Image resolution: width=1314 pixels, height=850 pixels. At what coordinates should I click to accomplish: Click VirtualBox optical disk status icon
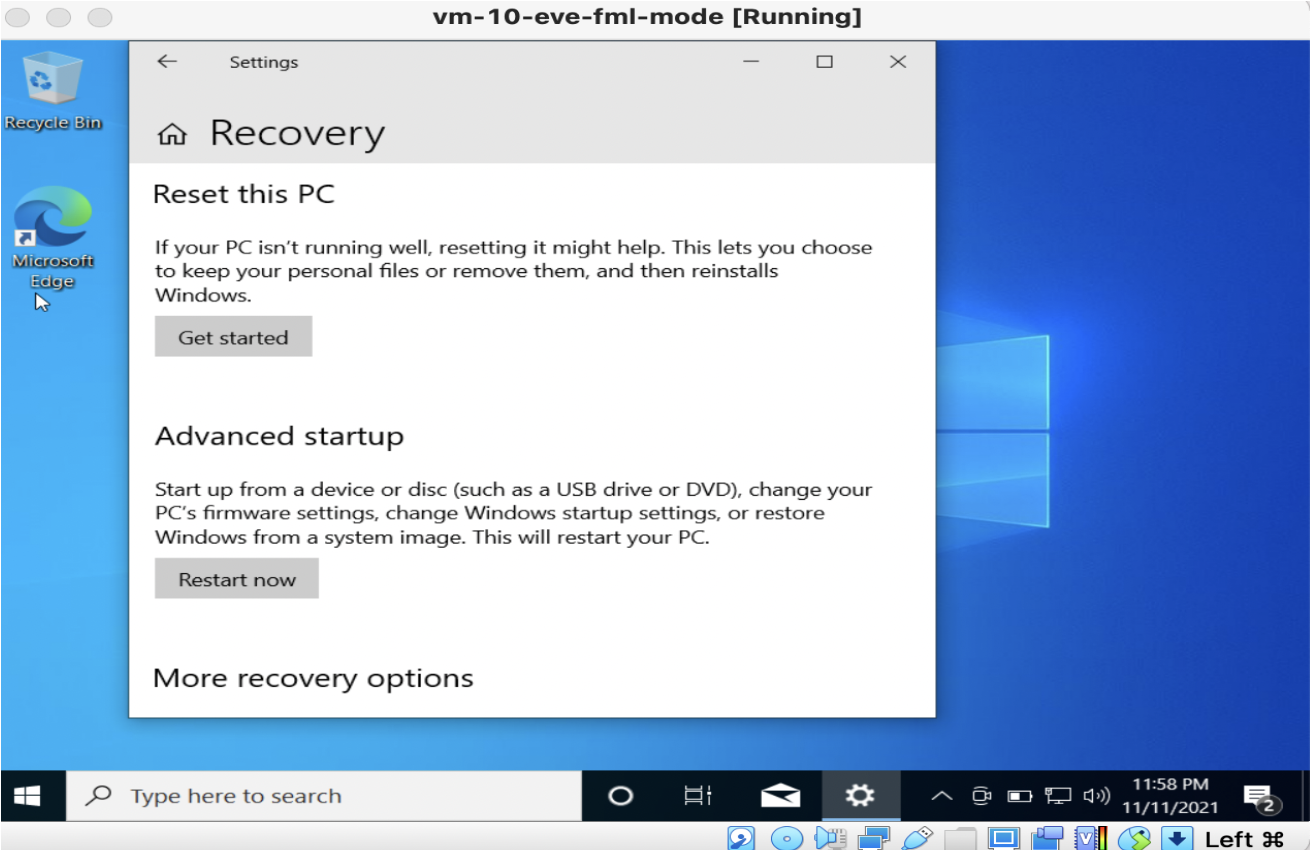(787, 838)
